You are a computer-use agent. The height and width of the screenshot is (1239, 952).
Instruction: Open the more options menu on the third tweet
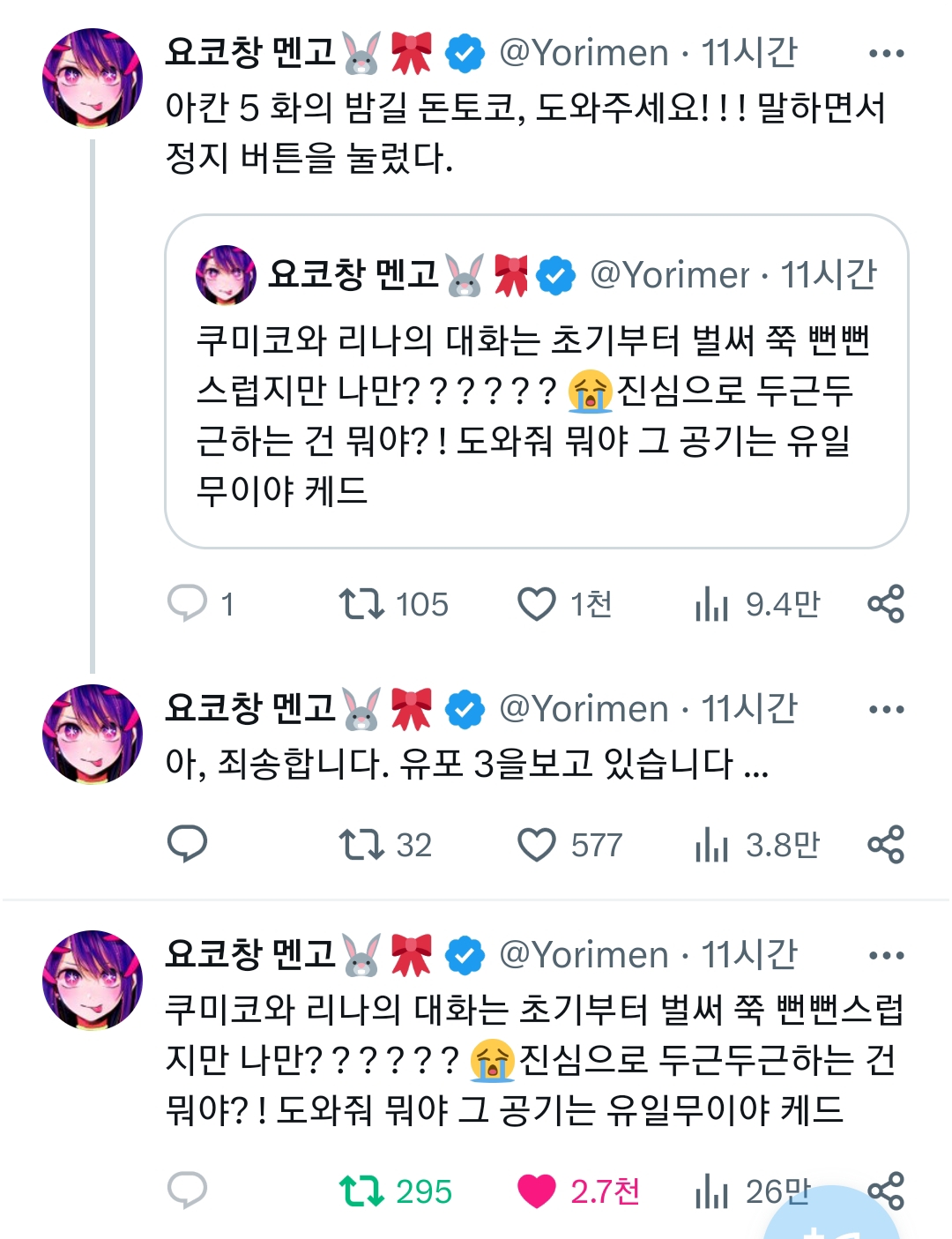click(x=886, y=956)
